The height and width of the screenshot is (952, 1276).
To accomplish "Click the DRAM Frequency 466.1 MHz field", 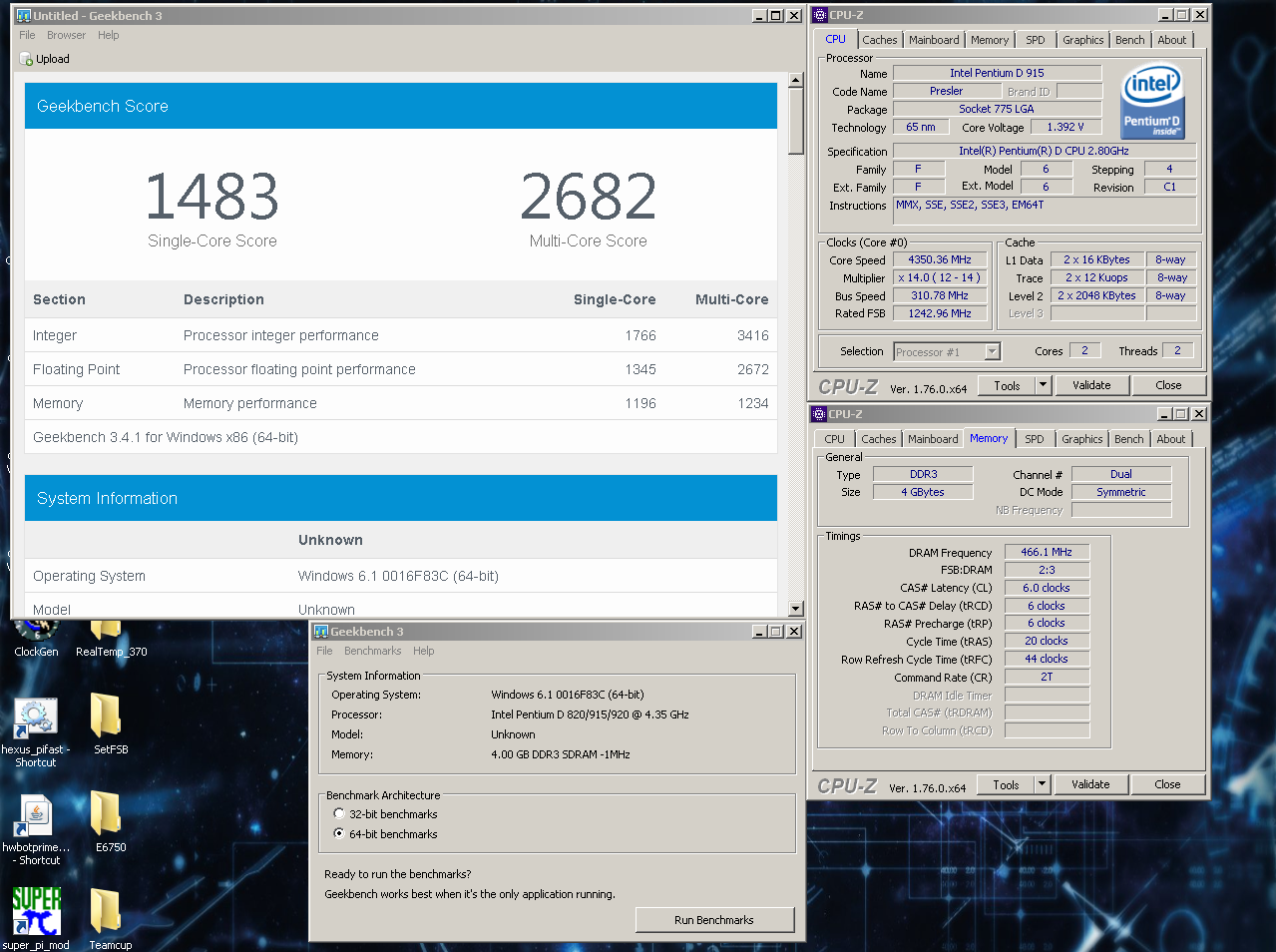I will (x=1047, y=552).
